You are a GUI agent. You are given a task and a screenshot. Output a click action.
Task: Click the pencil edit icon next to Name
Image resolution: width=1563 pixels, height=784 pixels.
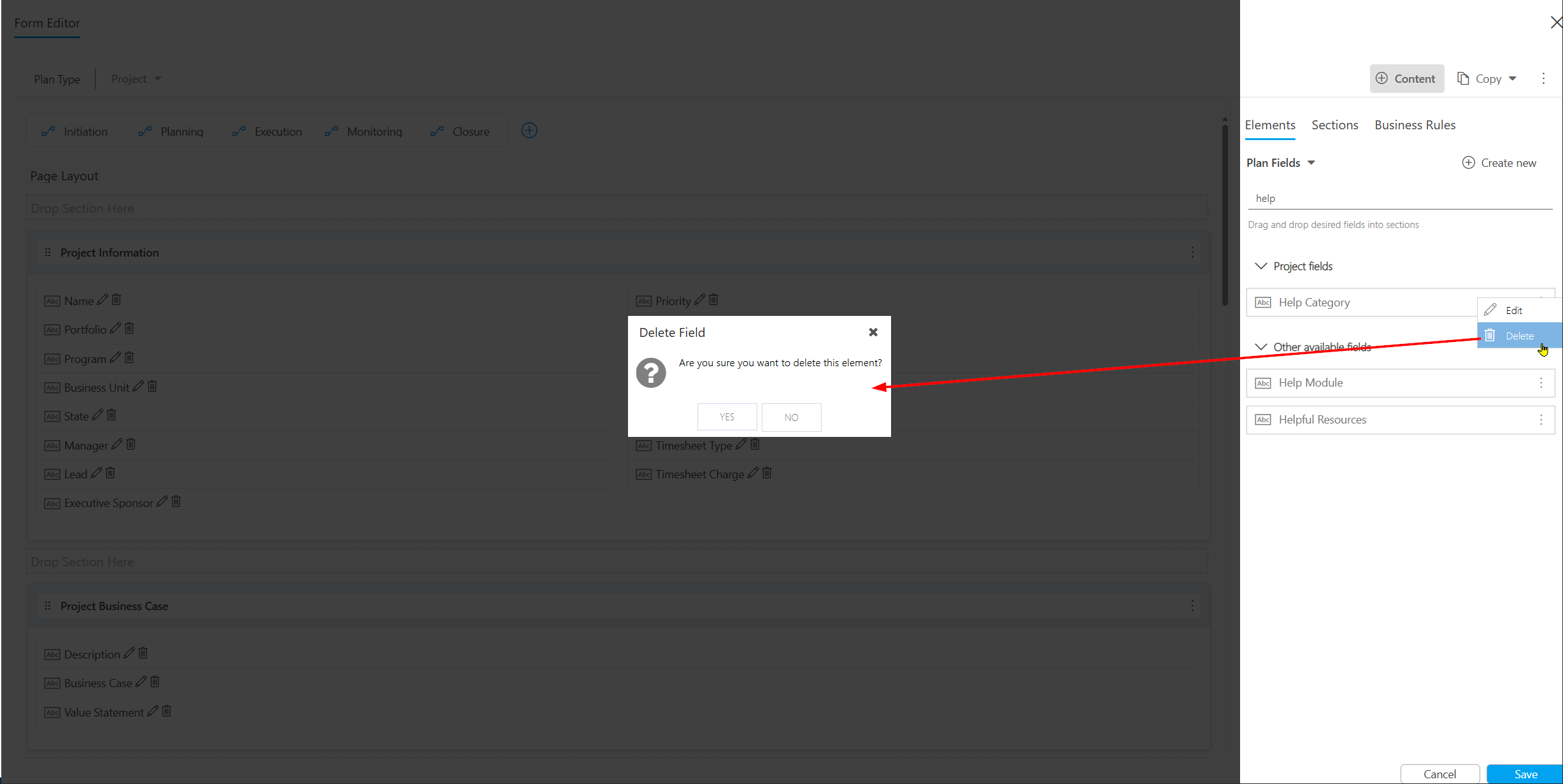102,300
